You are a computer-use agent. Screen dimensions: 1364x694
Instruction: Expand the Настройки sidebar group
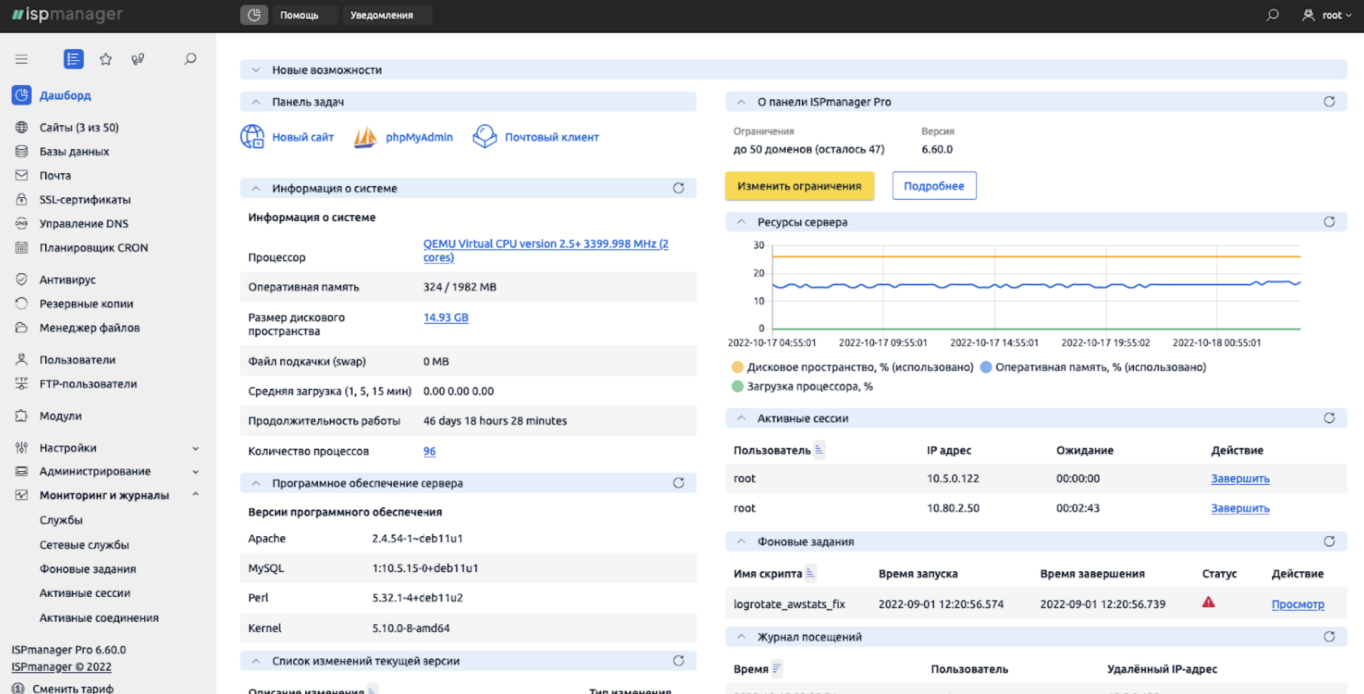107,448
